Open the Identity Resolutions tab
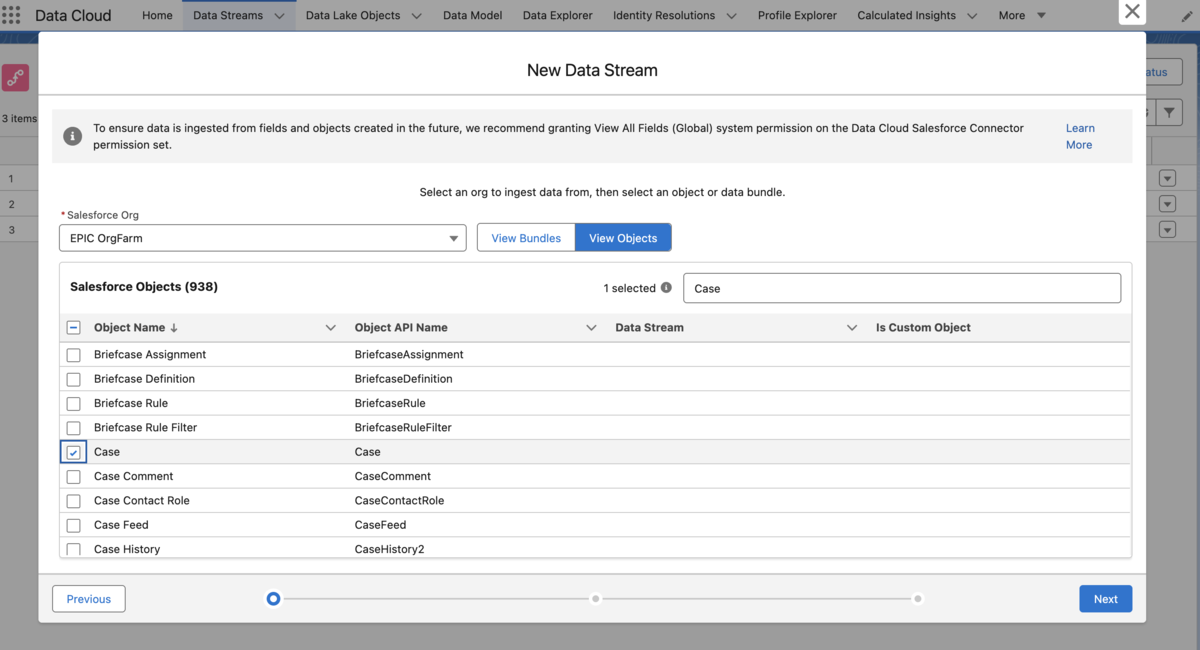This screenshot has width=1200, height=650. pyautogui.click(x=664, y=16)
